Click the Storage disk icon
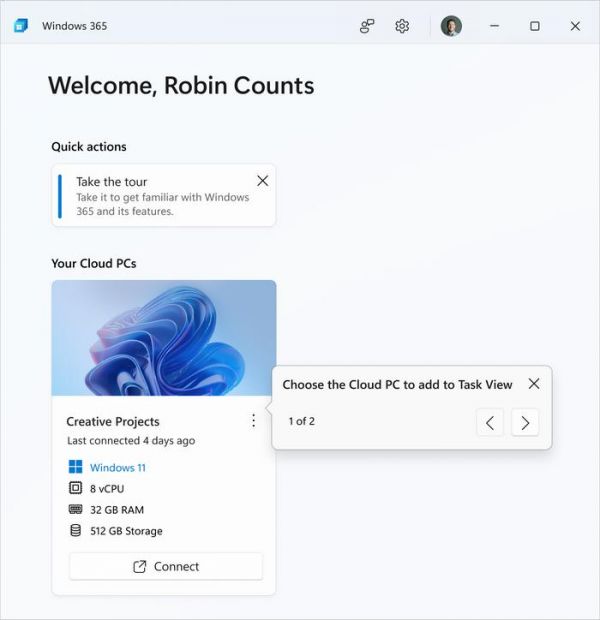Screen dimensions: 600x620 (75, 531)
